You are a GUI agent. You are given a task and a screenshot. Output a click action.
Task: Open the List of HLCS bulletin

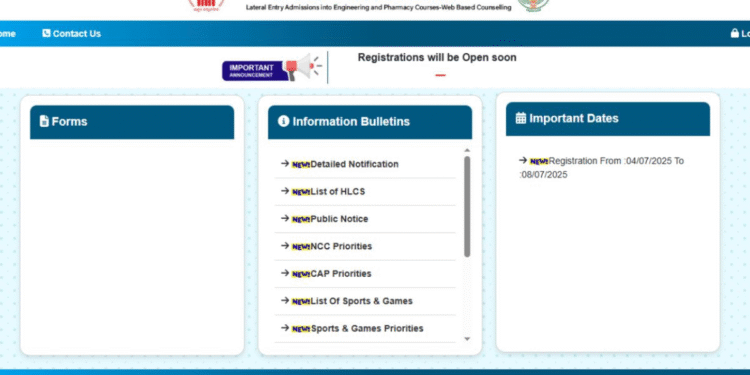coord(338,191)
